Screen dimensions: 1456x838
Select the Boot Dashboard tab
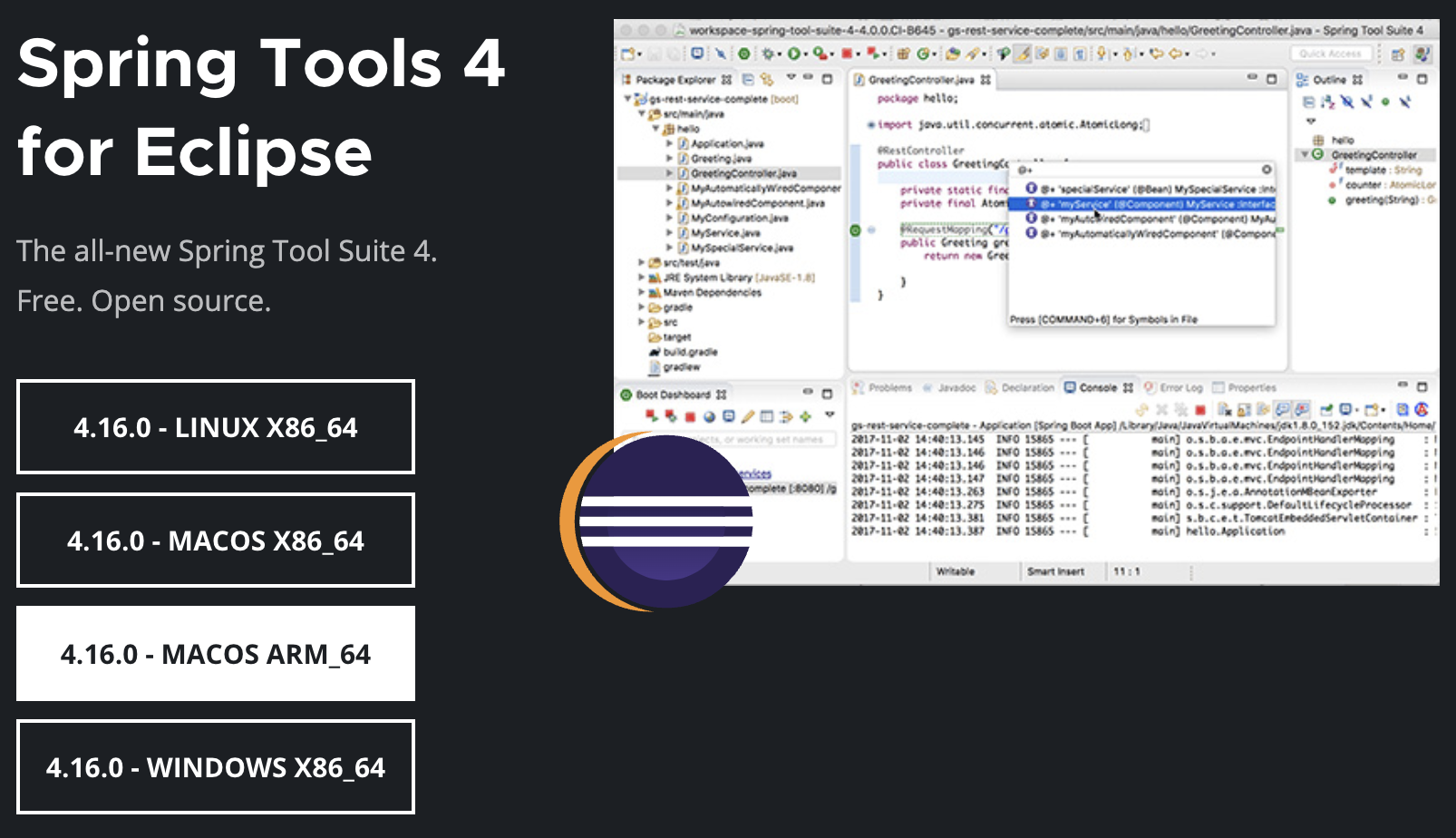tap(674, 395)
